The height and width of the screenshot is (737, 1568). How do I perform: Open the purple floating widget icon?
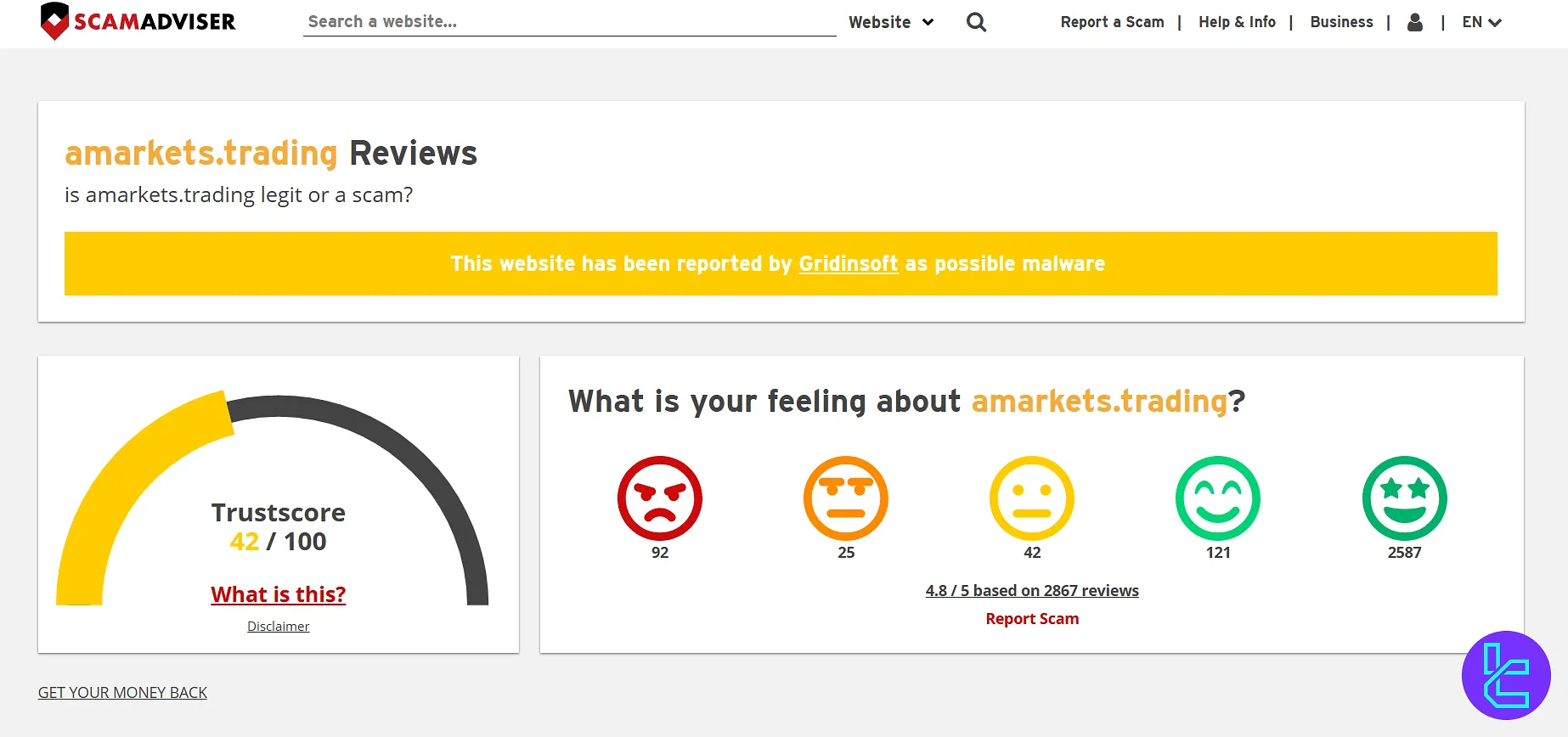tap(1505, 675)
